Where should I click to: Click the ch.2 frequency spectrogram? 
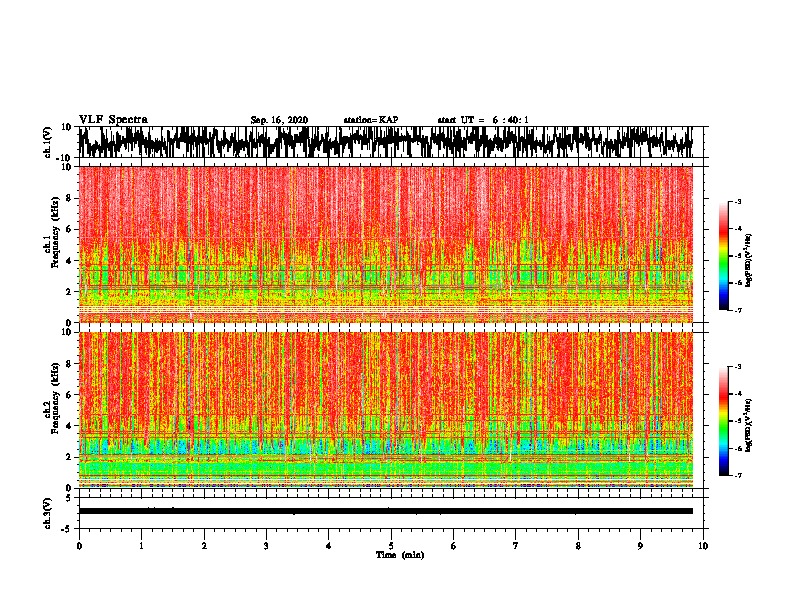pos(385,410)
